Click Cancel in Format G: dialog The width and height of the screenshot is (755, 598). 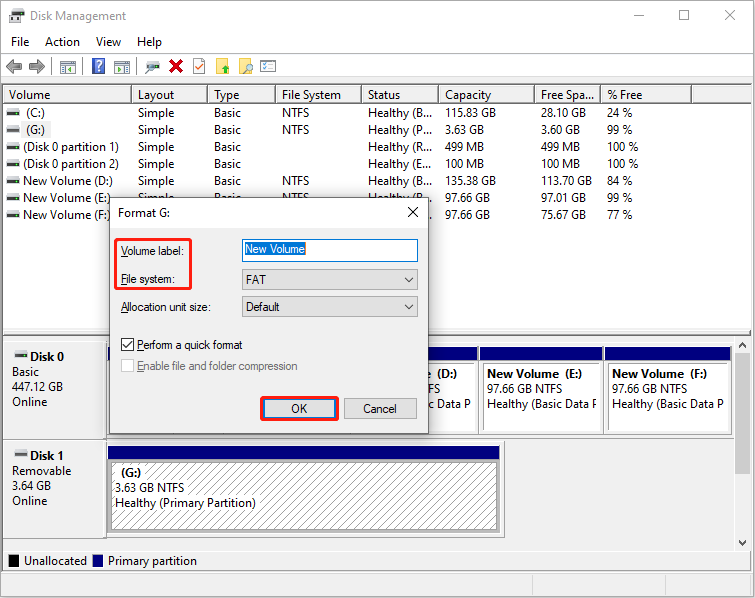(x=380, y=409)
